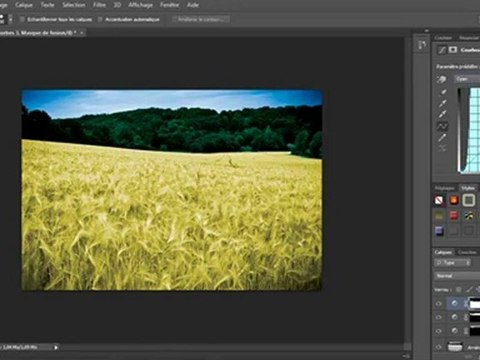
Task: Open the Aide menu
Action: 193,5
